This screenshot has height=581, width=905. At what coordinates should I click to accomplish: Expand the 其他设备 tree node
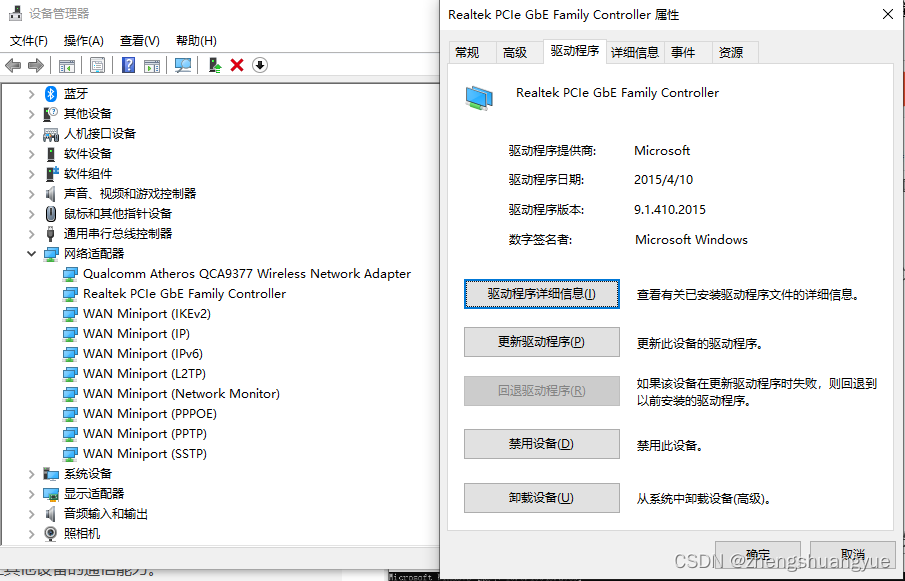point(31,114)
